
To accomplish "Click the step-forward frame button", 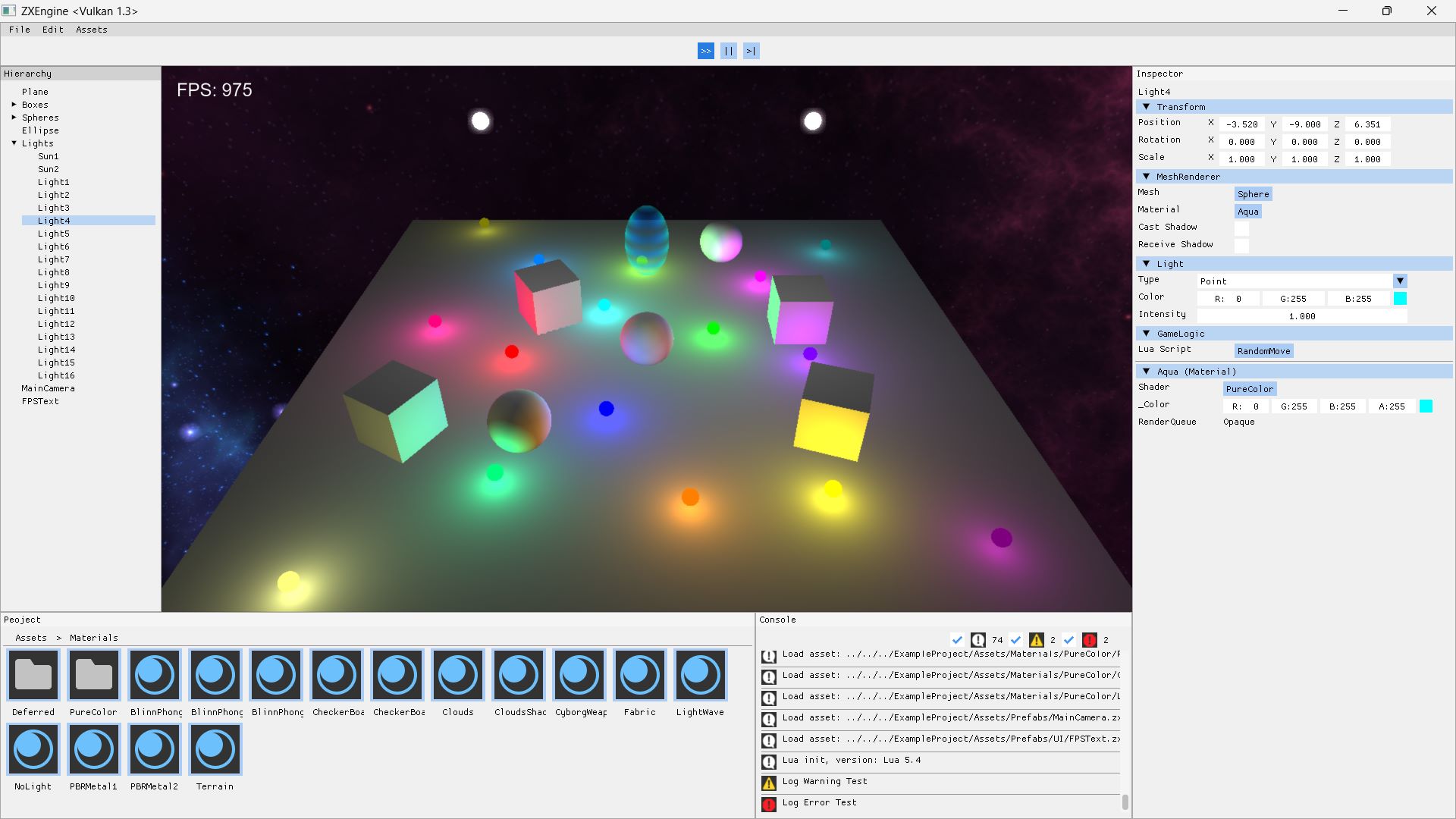I will [x=751, y=51].
